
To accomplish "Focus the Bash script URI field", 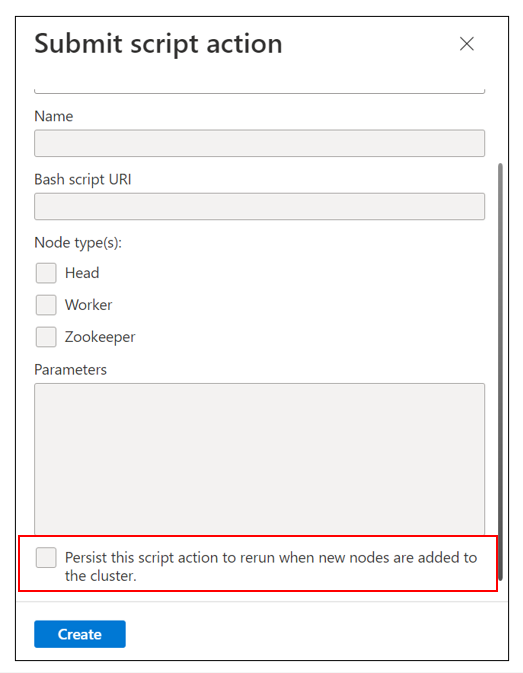I will (259, 206).
